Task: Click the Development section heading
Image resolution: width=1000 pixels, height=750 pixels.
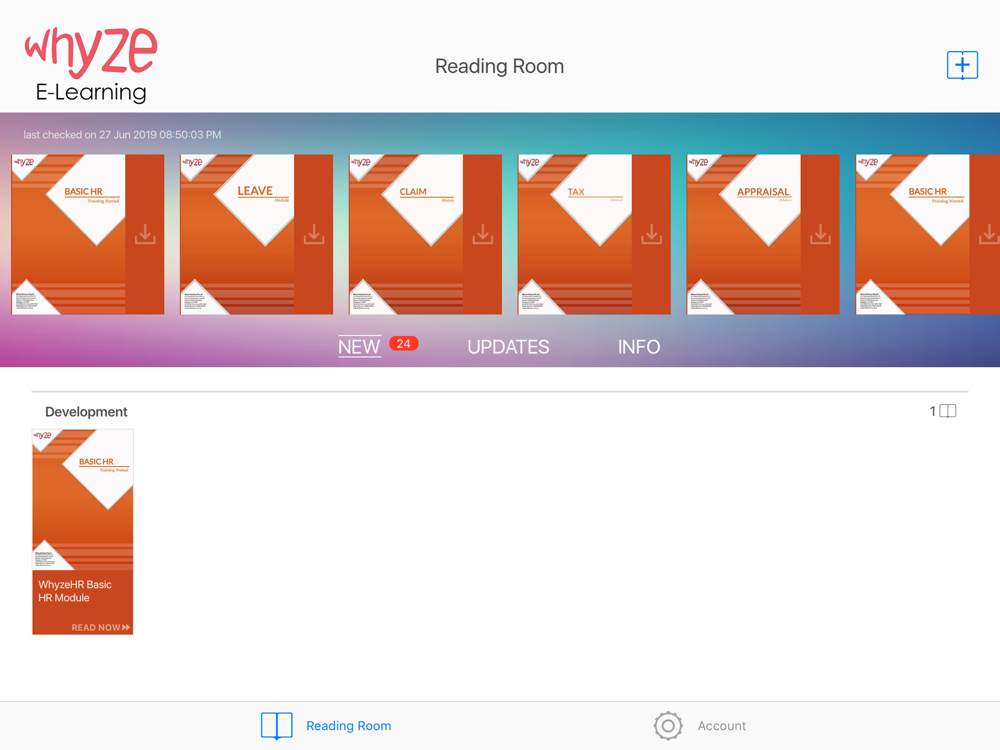Action: click(x=86, y=412)
